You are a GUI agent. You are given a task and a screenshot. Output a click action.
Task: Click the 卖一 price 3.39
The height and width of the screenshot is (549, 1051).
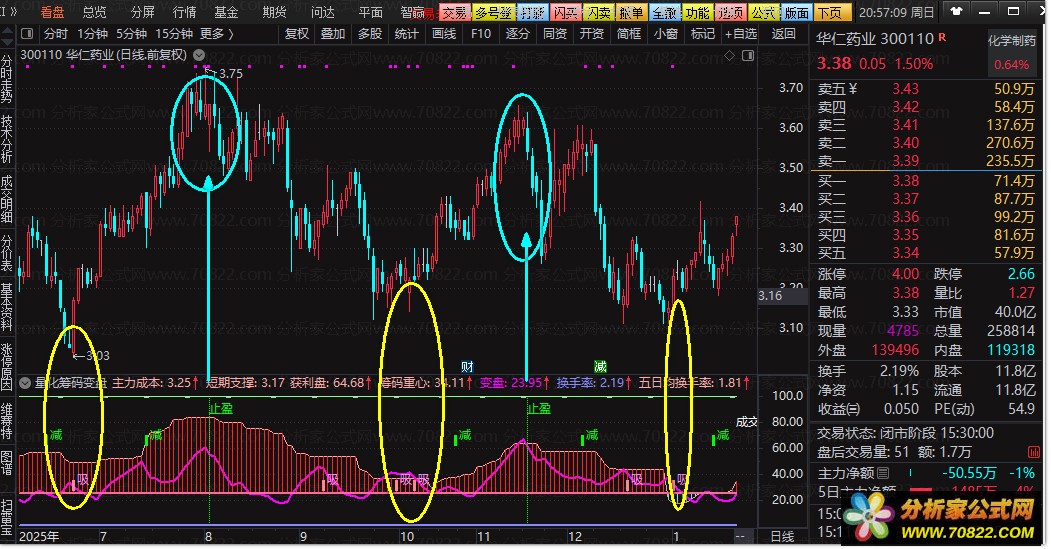point(905,161)
